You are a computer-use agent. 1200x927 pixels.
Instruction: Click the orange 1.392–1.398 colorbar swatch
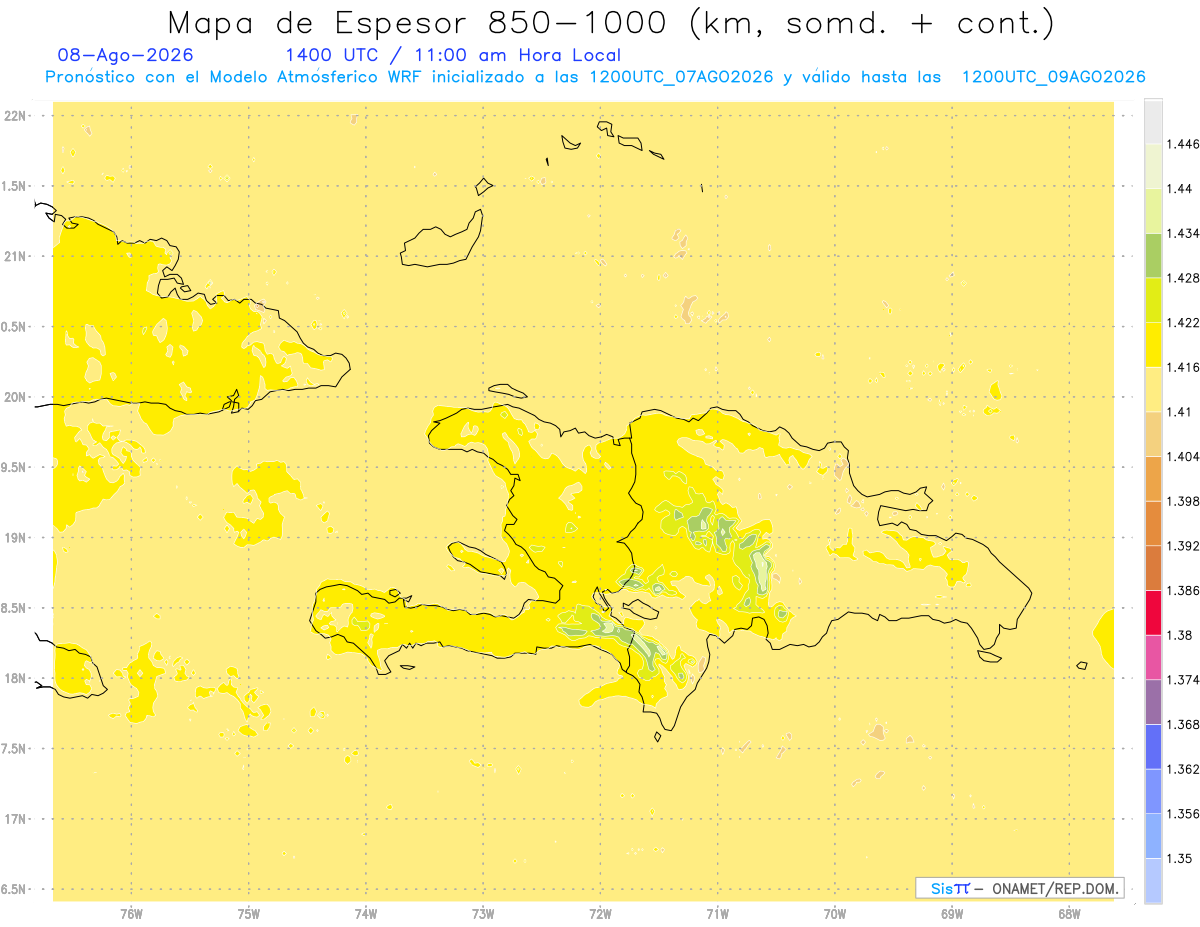click(1153, 523)
